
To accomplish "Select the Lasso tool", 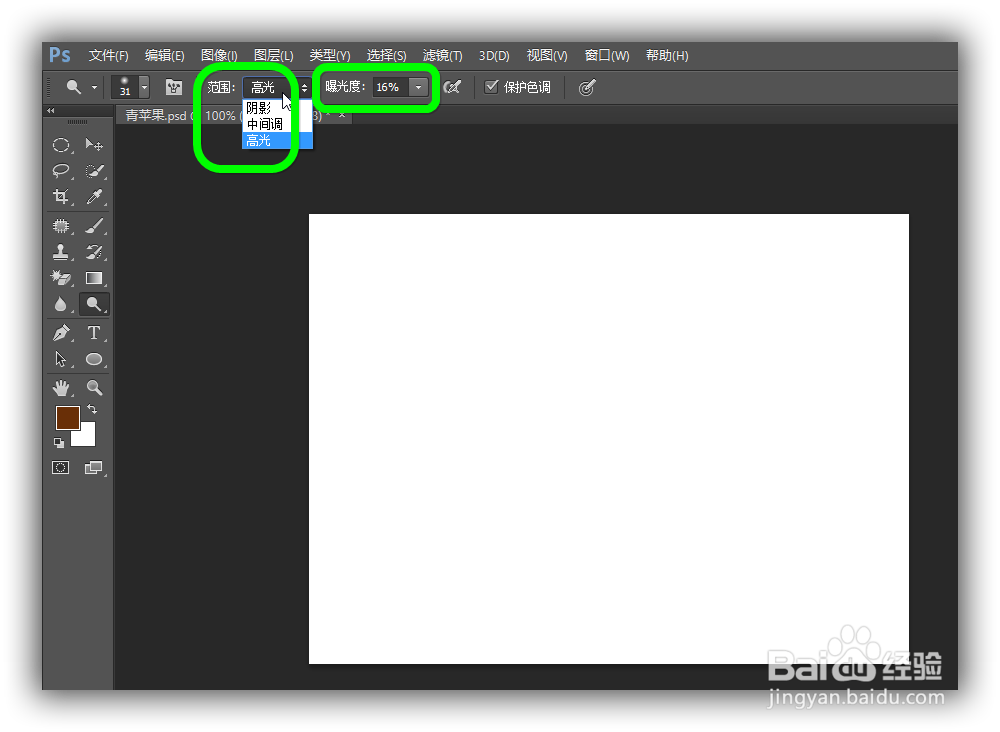I will [61, 170].
